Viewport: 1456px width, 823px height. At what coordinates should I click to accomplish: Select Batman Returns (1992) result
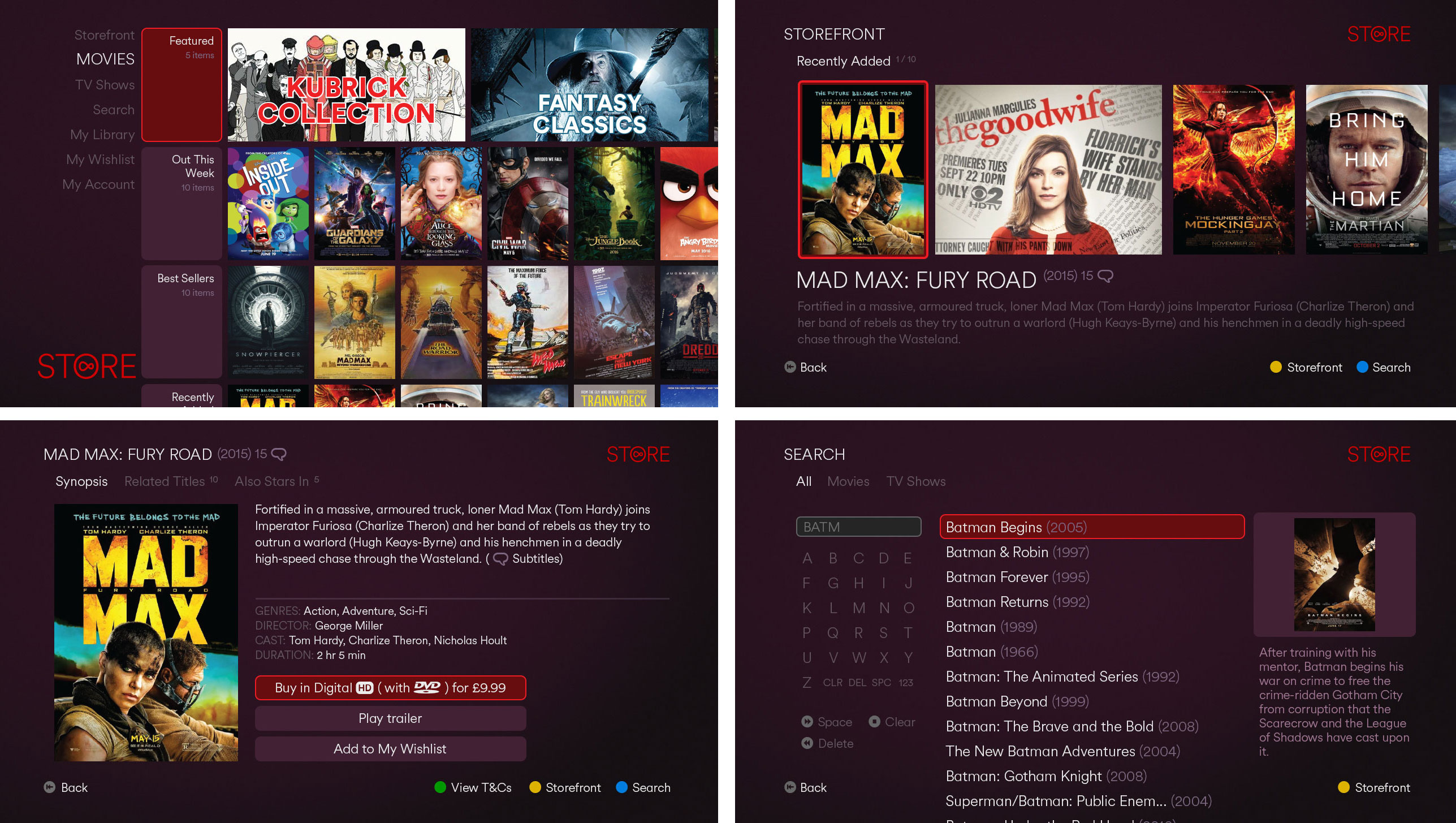click(1017, 602)
